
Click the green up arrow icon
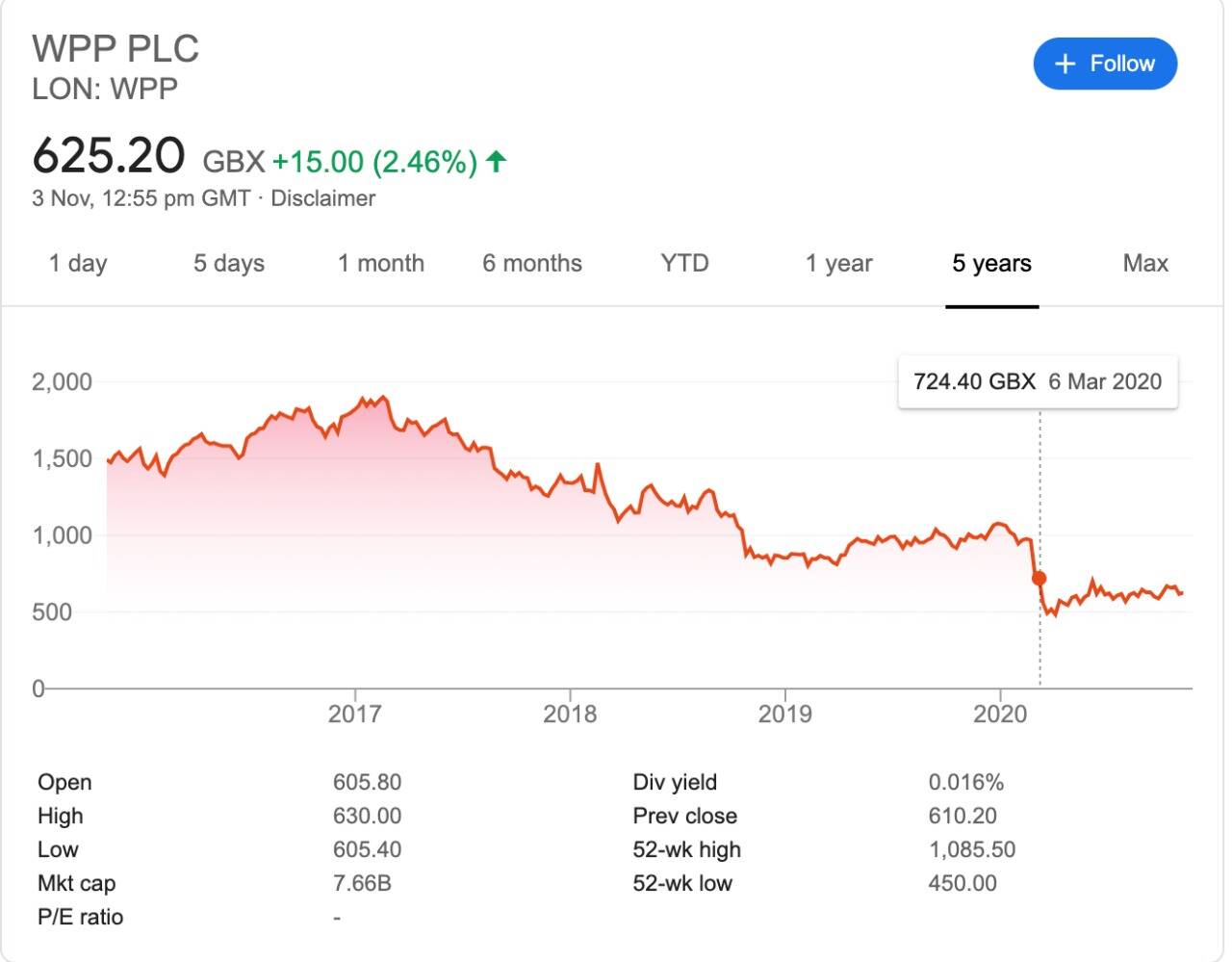pos(496,161)
